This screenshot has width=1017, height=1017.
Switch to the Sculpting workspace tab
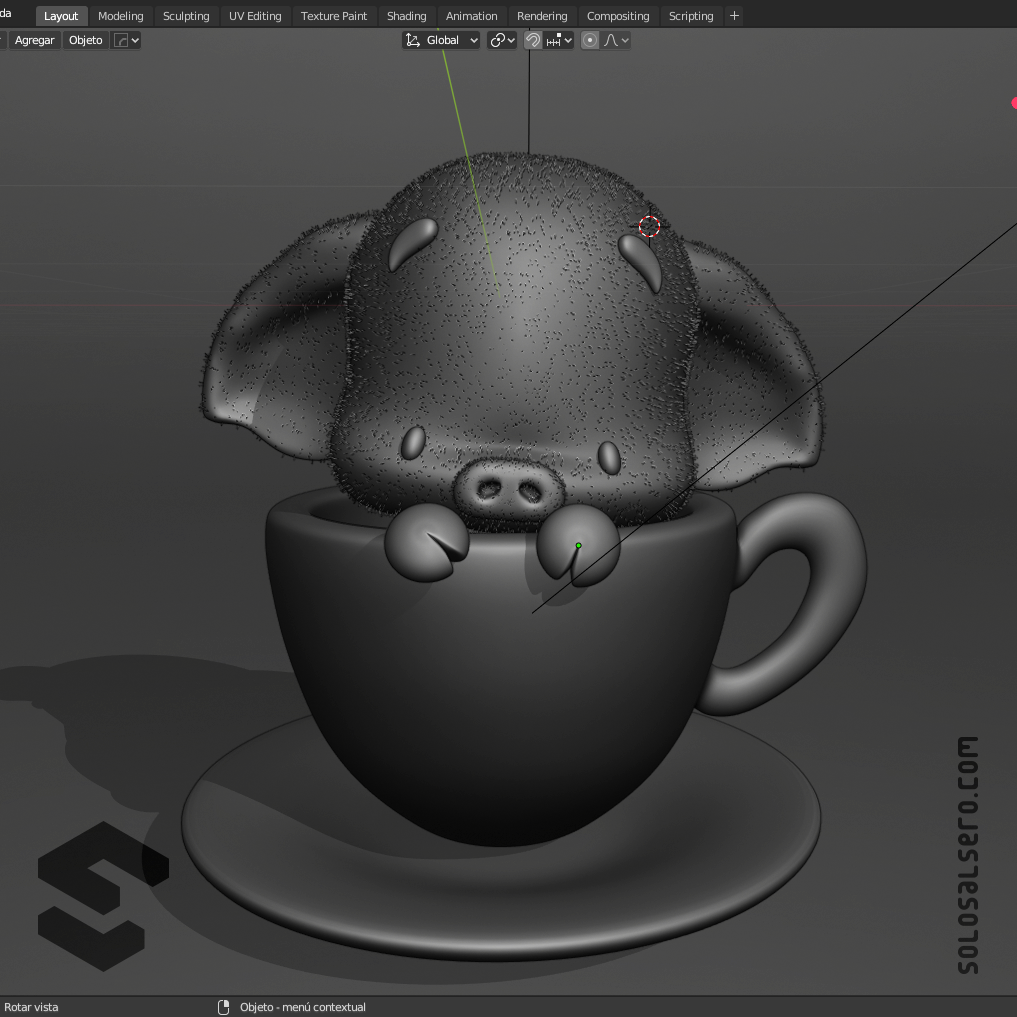(186, 16)
